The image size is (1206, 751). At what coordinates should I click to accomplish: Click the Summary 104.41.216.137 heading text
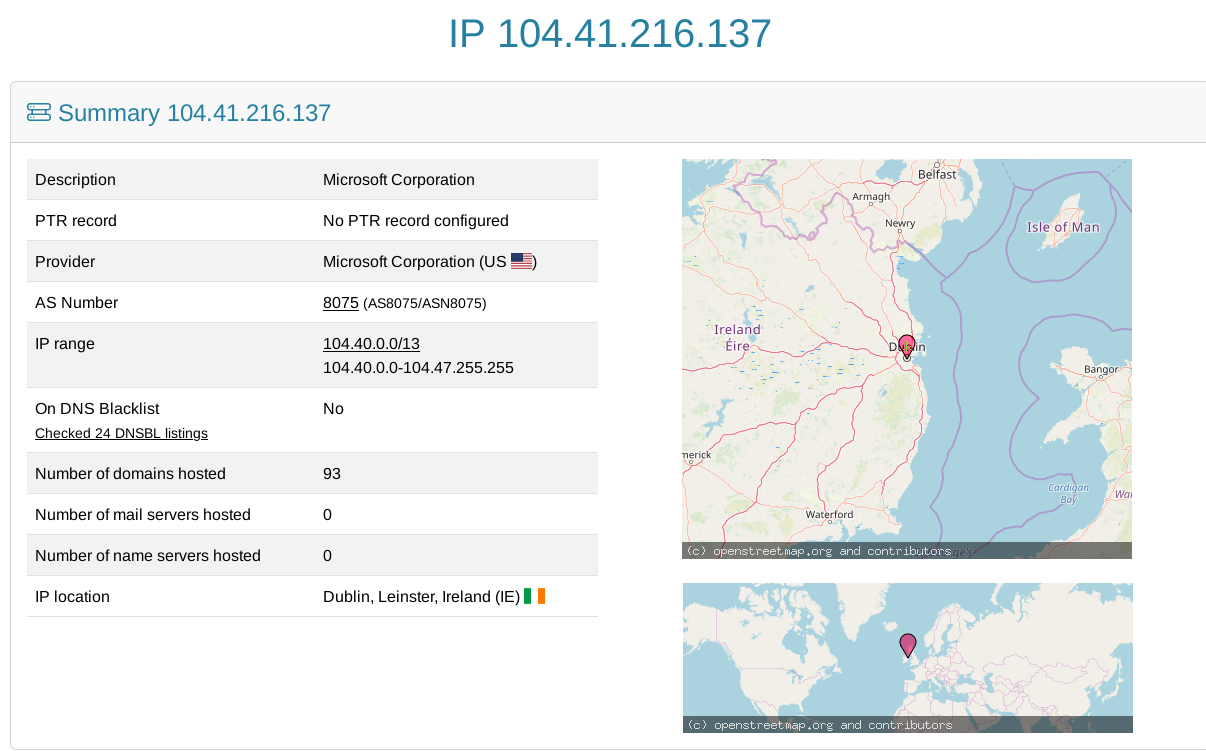coord(194,113)
